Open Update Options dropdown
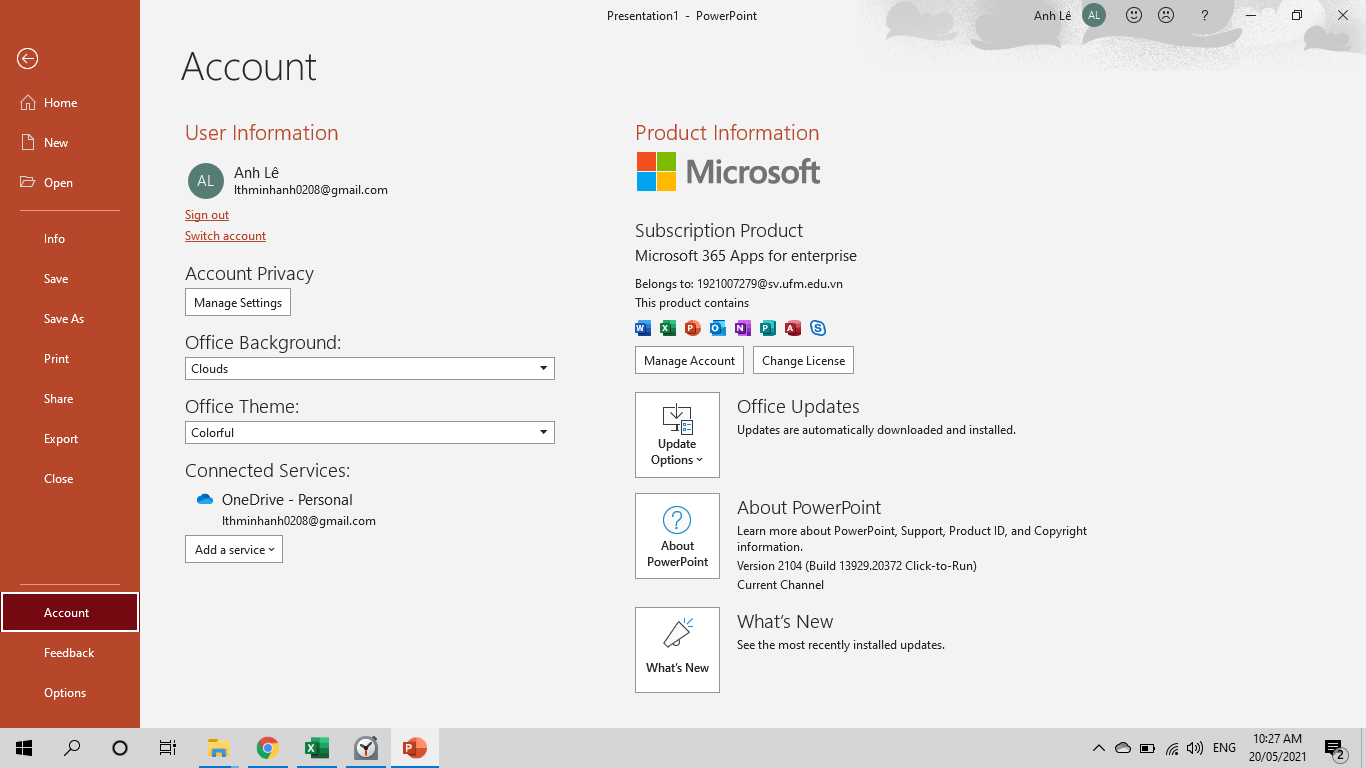Image resolution: width=1366 pixels, height=768 pixels. tap(677, 435)
